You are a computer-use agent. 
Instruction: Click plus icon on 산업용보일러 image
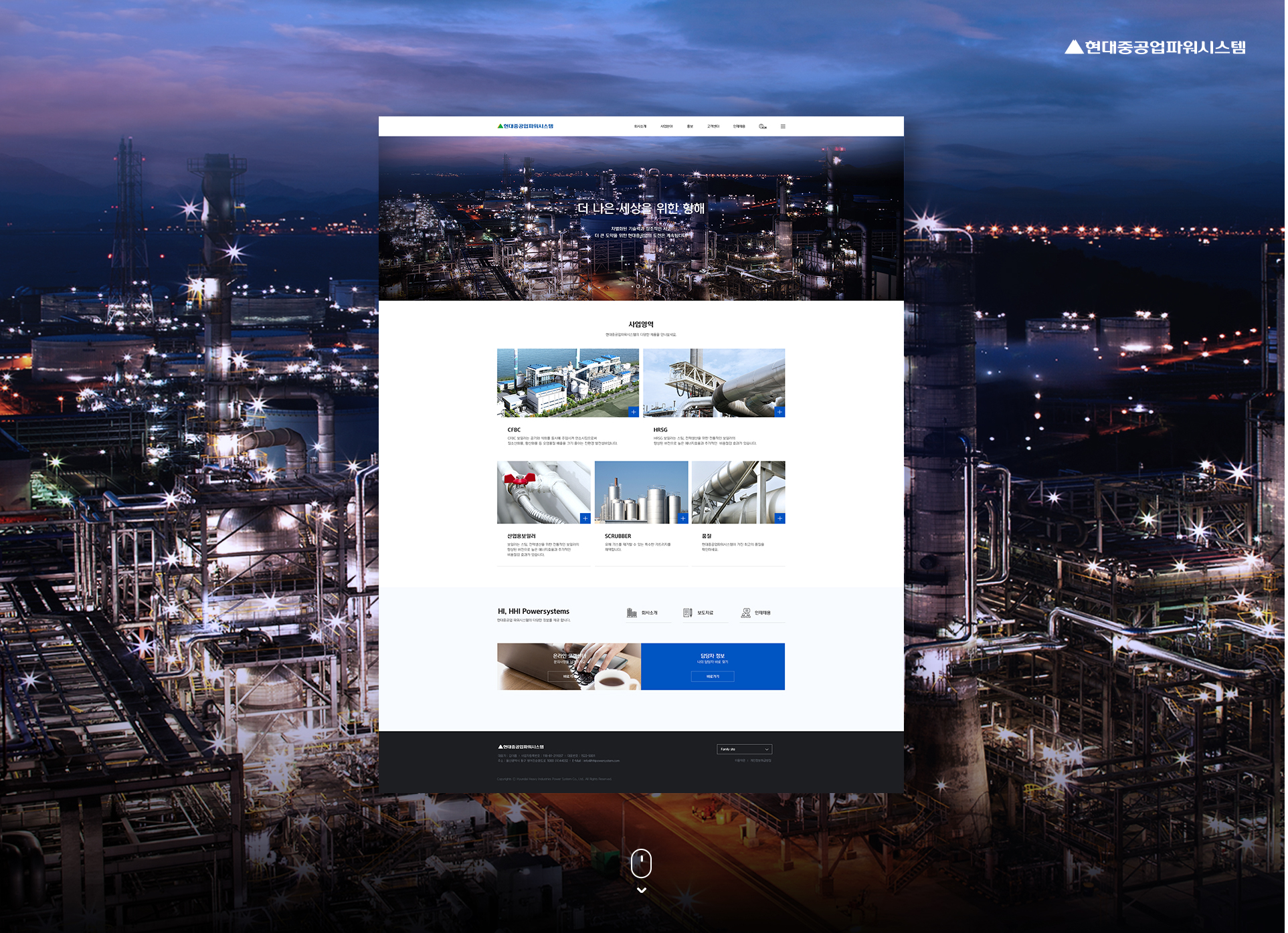[587, 520]
